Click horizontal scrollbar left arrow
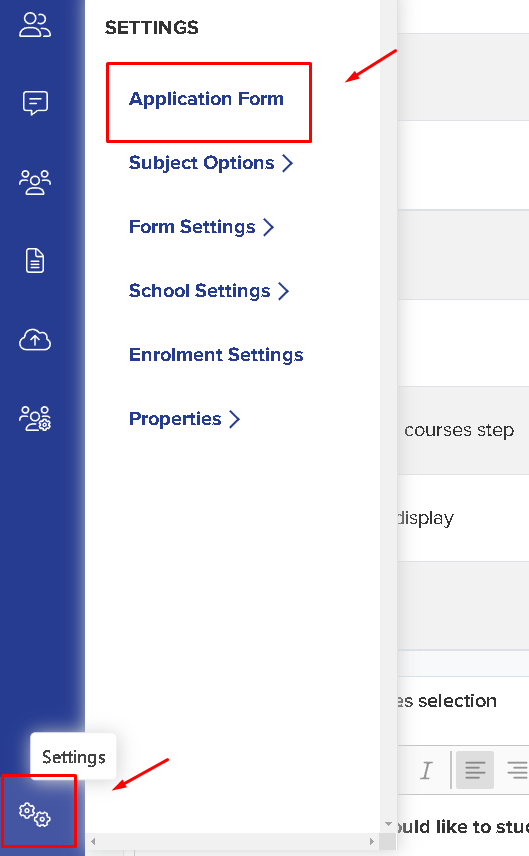529x856 pixels. (x=93, y=841)
